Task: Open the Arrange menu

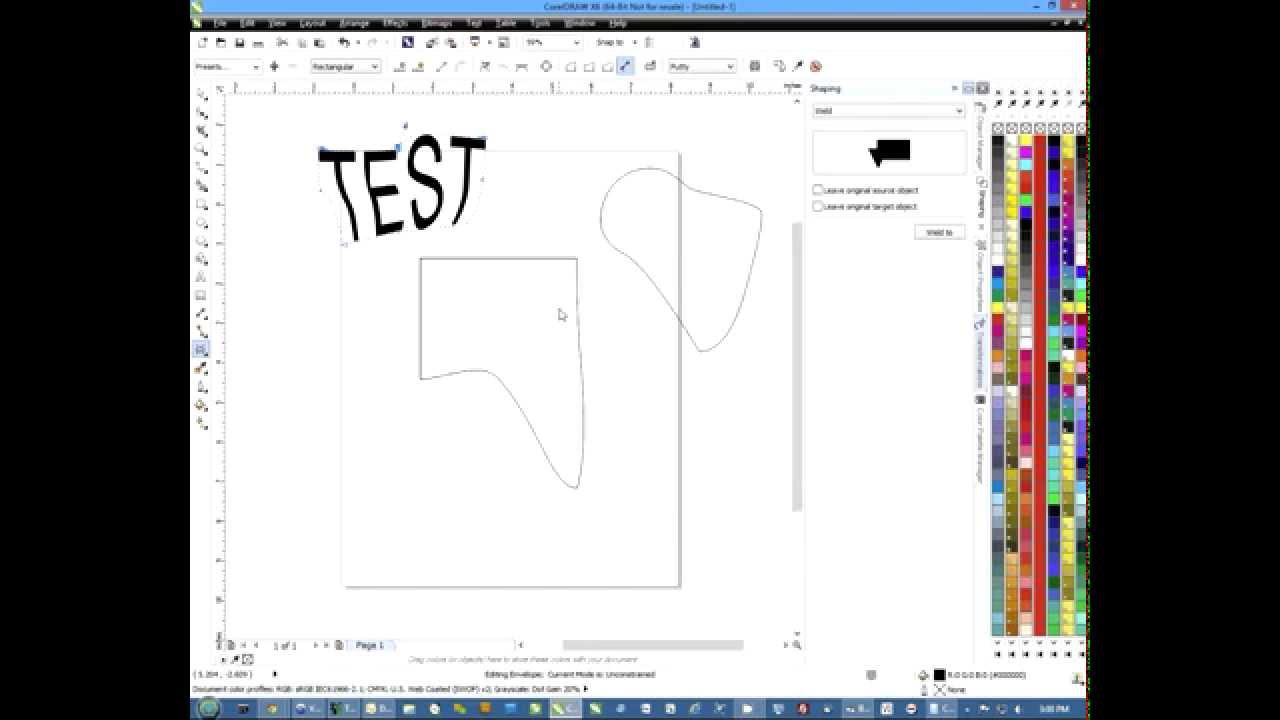Action: pos(354,22)
